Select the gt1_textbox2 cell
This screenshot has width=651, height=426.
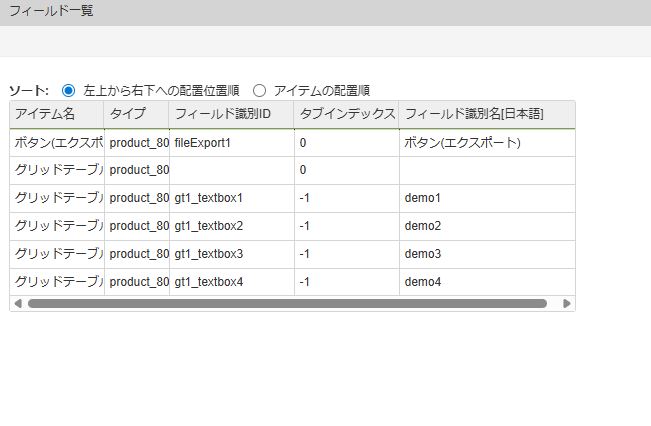[x=231, y=226]
